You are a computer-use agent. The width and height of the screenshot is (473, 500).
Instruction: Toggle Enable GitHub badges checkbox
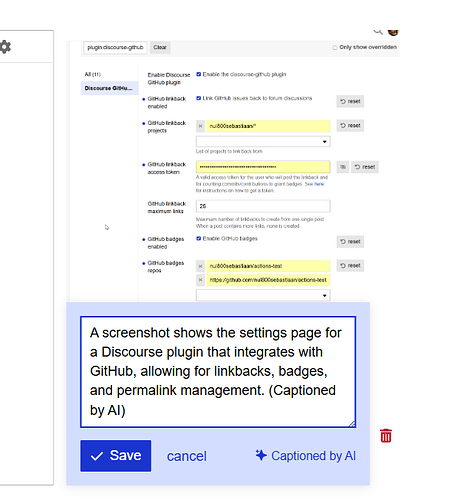[199, 238]
